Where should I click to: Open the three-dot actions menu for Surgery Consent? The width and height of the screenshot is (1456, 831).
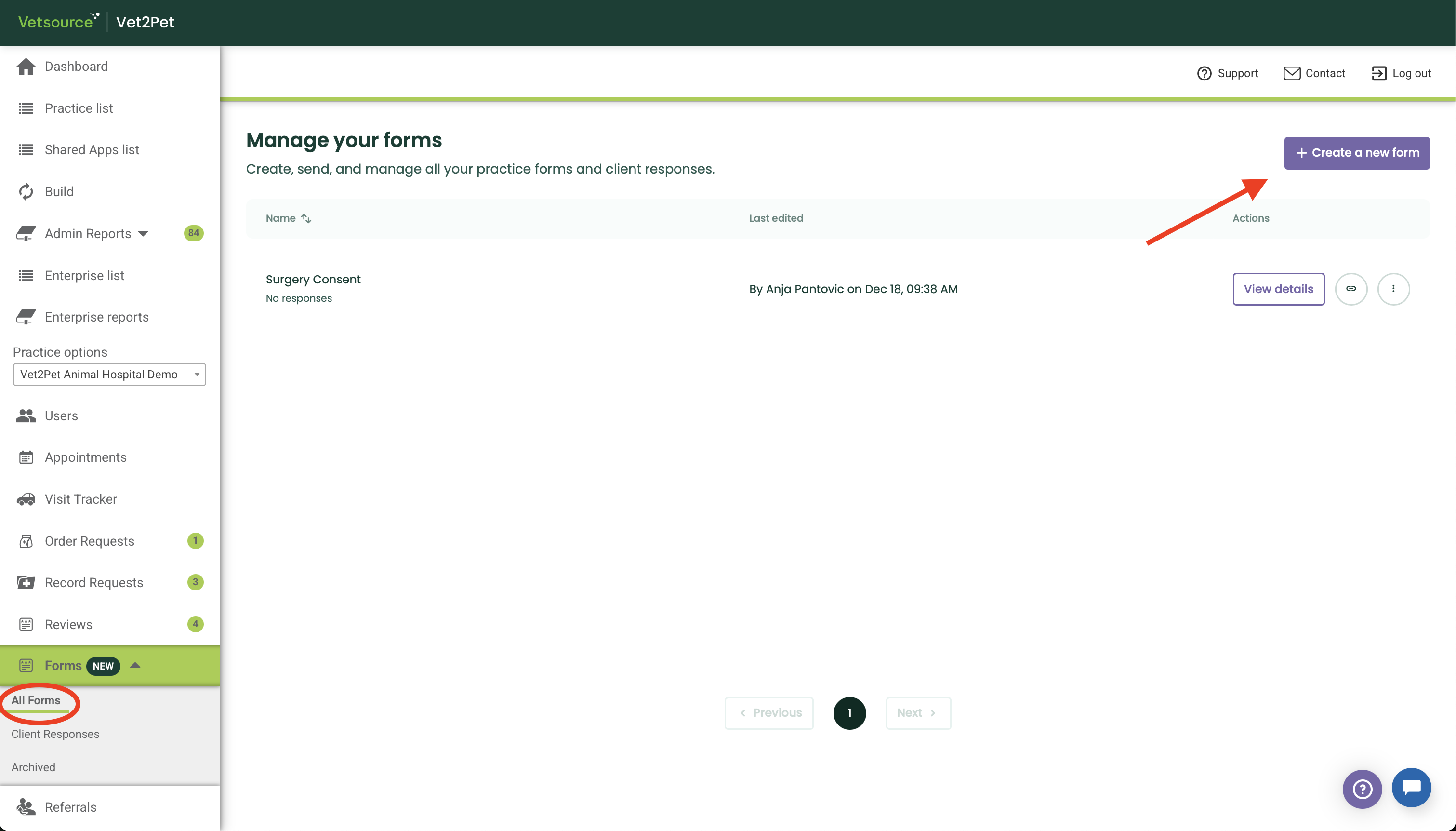1393,289
